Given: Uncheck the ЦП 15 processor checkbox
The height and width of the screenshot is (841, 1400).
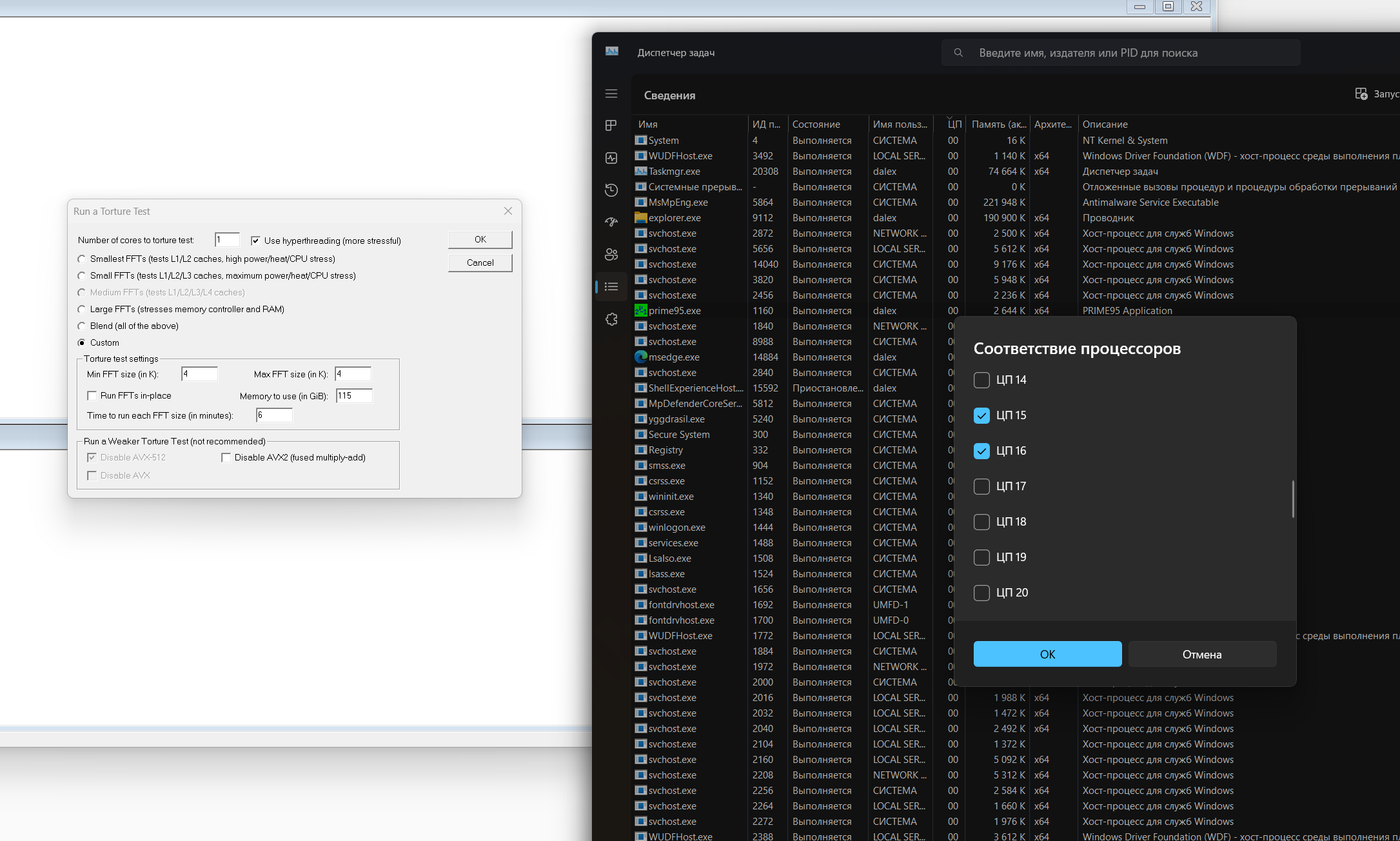Looking at the screenshot, I should (981, 415).
